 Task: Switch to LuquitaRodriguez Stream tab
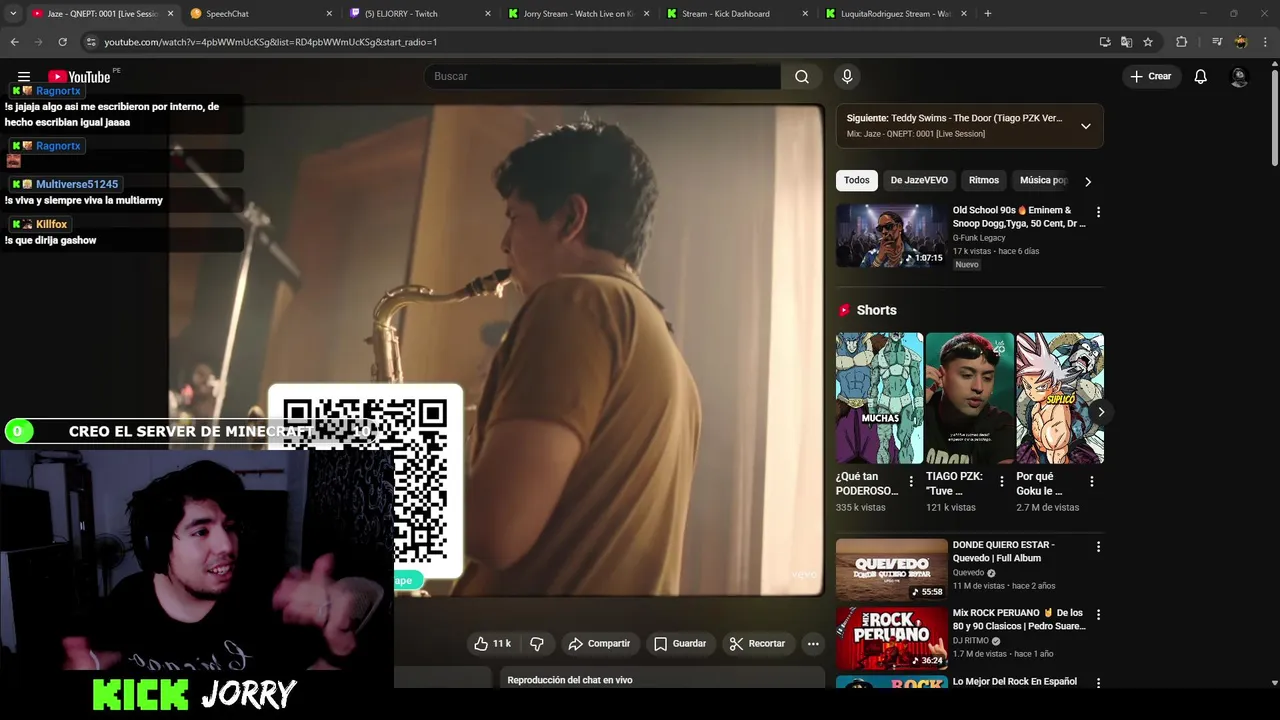pos(896,14)
